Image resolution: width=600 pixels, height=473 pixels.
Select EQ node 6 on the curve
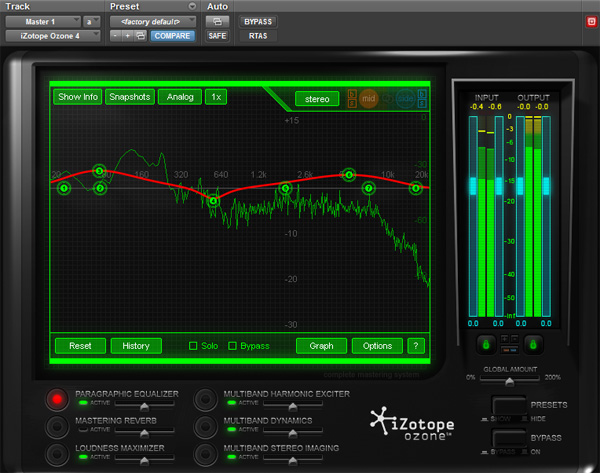349,175
